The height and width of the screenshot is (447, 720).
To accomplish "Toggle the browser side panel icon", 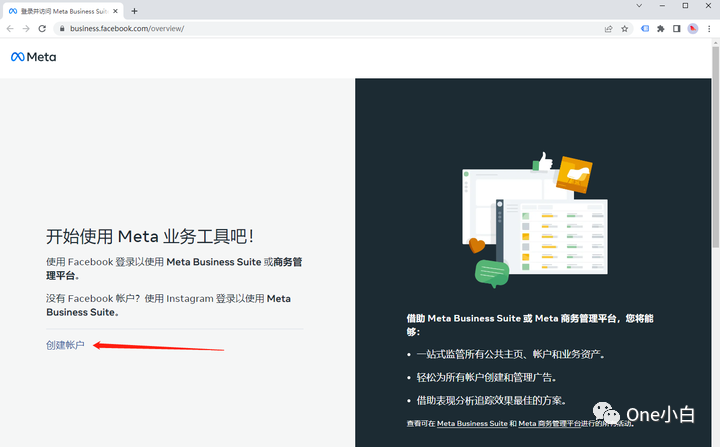I will point(676,28).
